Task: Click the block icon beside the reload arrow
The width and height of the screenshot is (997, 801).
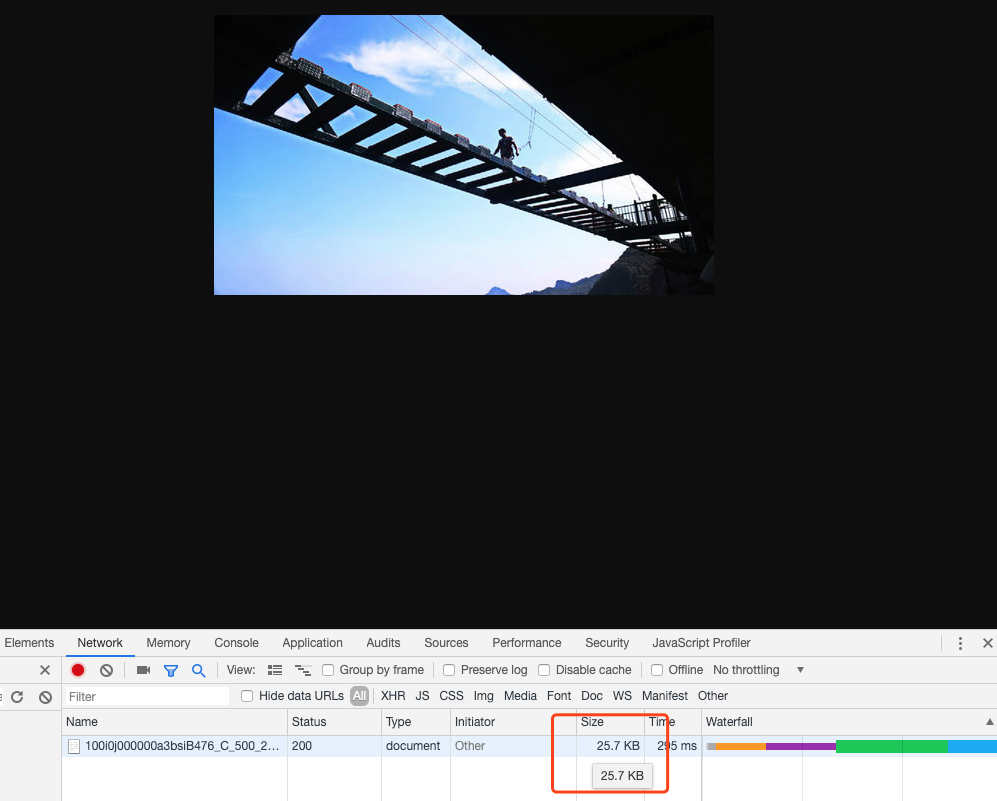Action: tap(45, 697)
